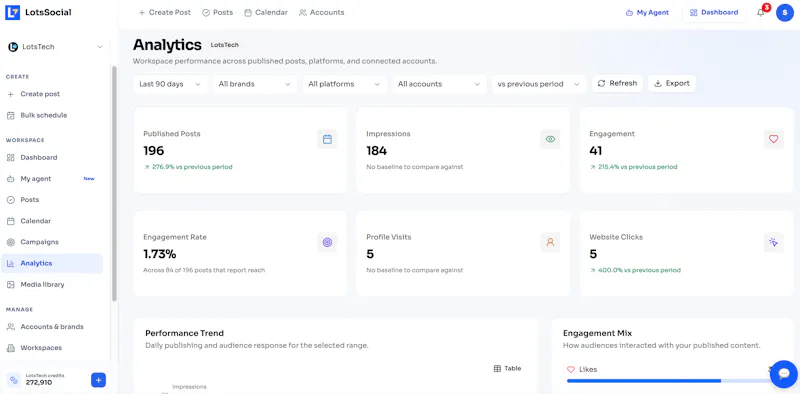Open the vs previous period dropdown
Screen dimensions: 800x394
(539, 84)
